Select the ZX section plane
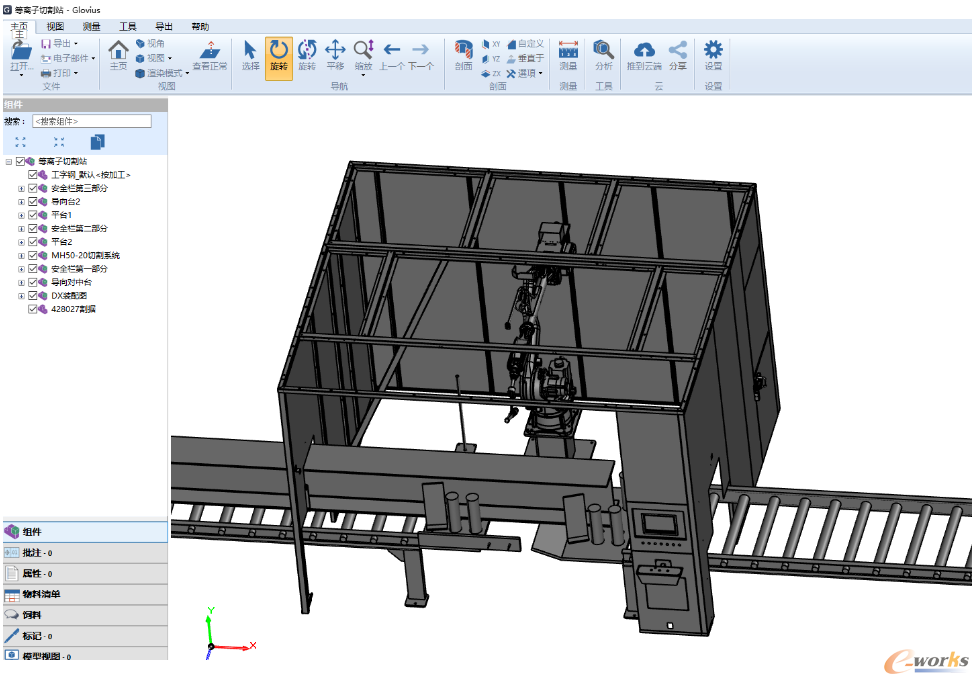This screenshot has height=684, width=979. click(x=491, y=74)
